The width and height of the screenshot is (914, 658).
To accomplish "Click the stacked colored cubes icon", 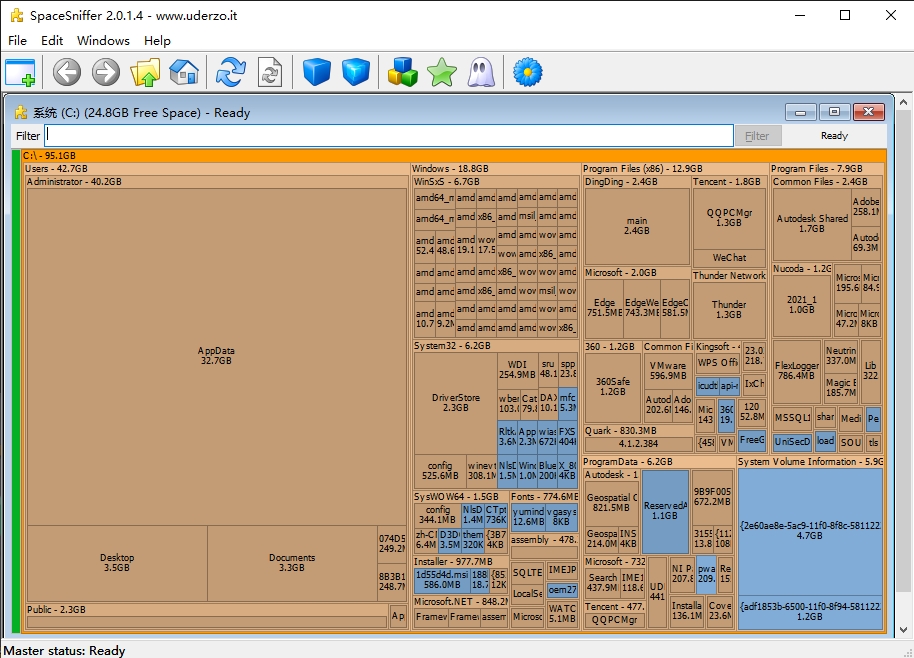I will [403, 72].
